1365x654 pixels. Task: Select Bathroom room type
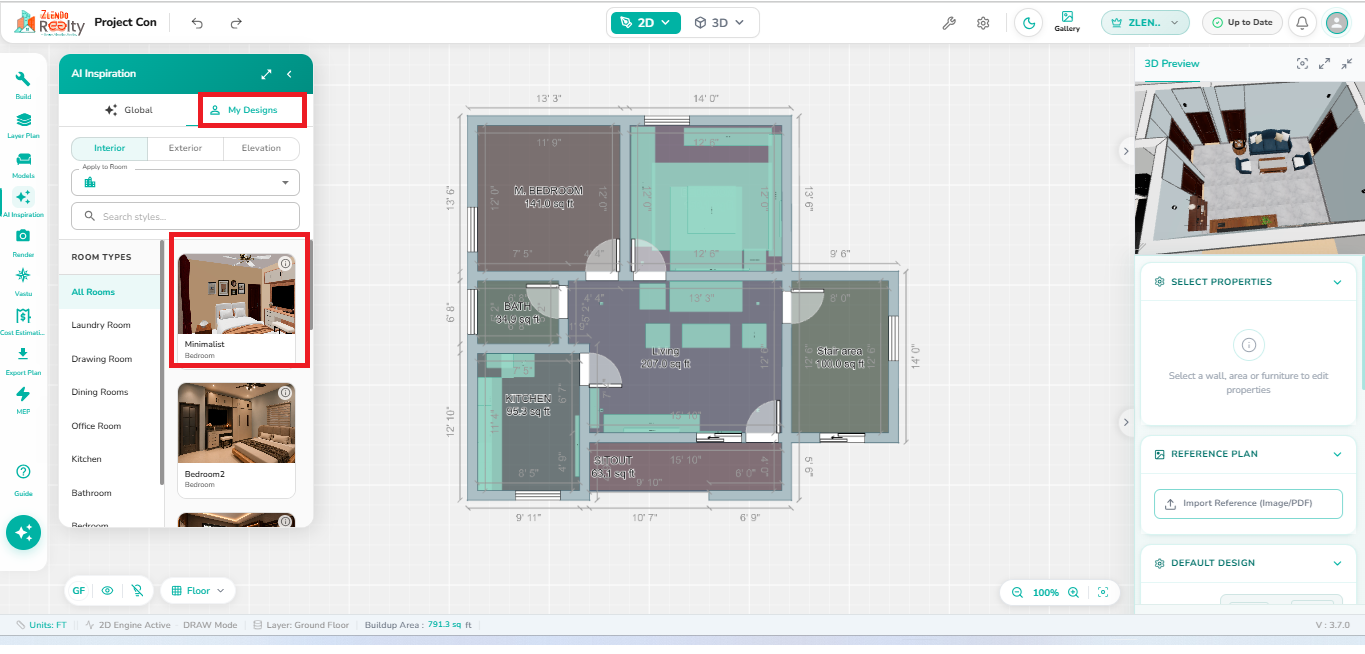coord(110,493)
